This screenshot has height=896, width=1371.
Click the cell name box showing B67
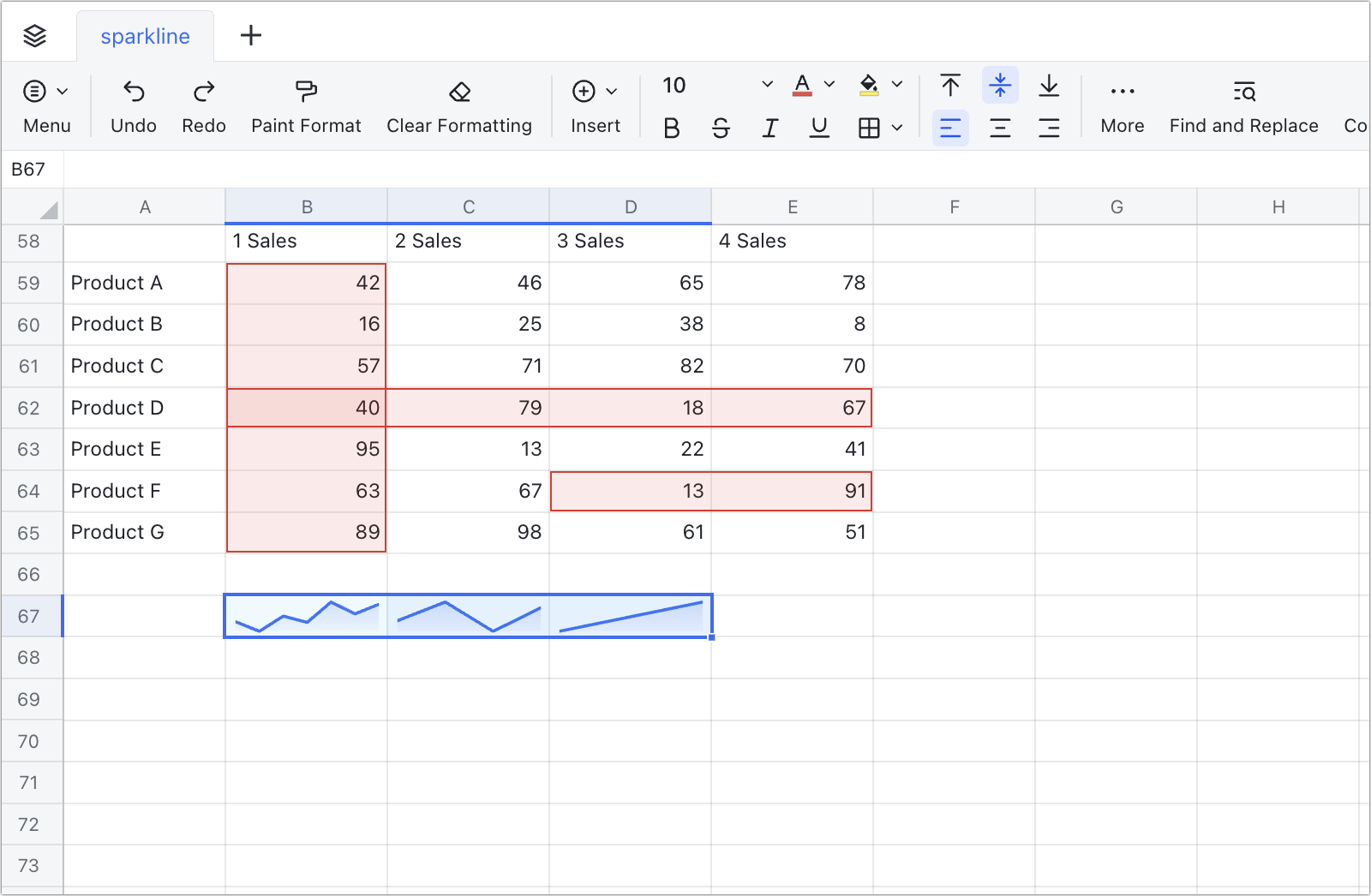click(26, 170)
